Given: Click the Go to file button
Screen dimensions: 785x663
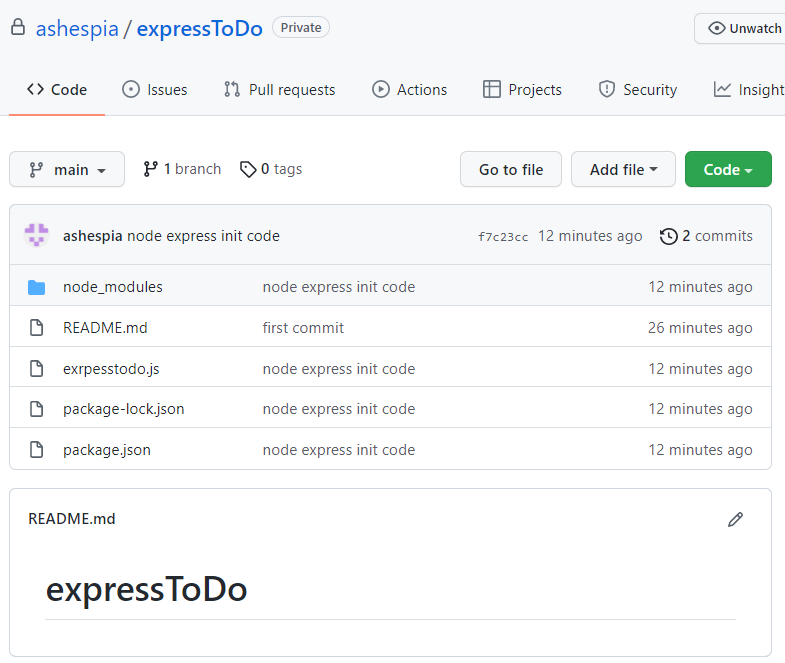Looking at the screenshot, I should pyautogui.click(x=511, y=169).
